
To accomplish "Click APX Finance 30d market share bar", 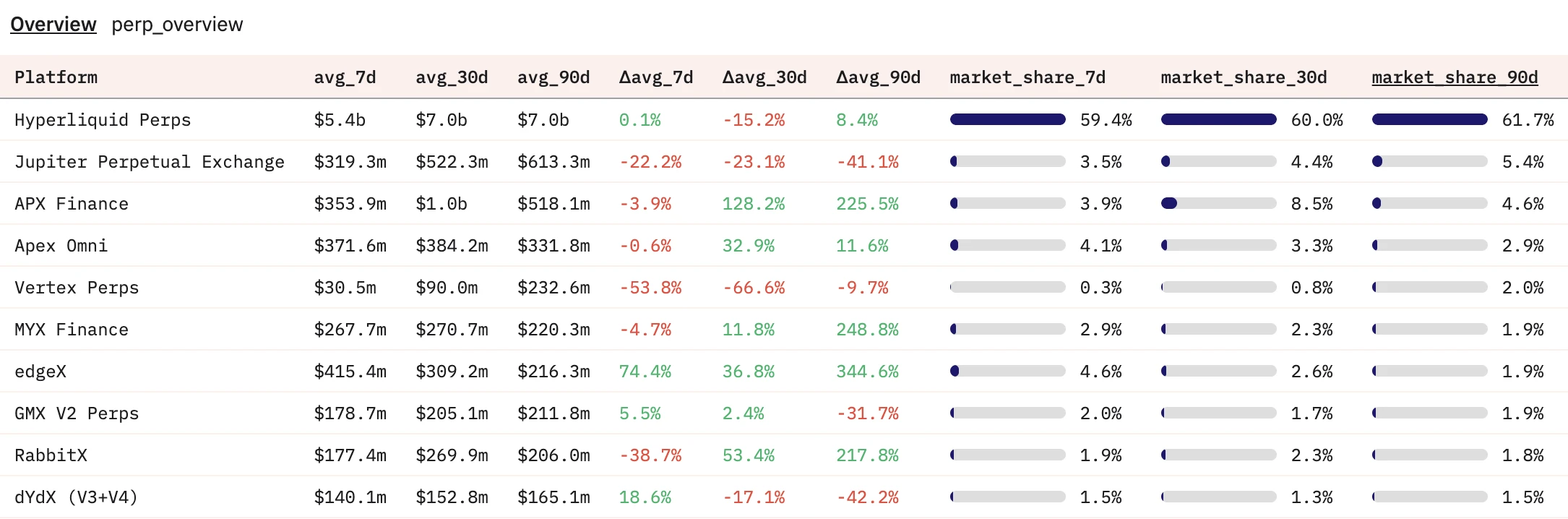I will pyautogui.click(x=1218, y=204).
